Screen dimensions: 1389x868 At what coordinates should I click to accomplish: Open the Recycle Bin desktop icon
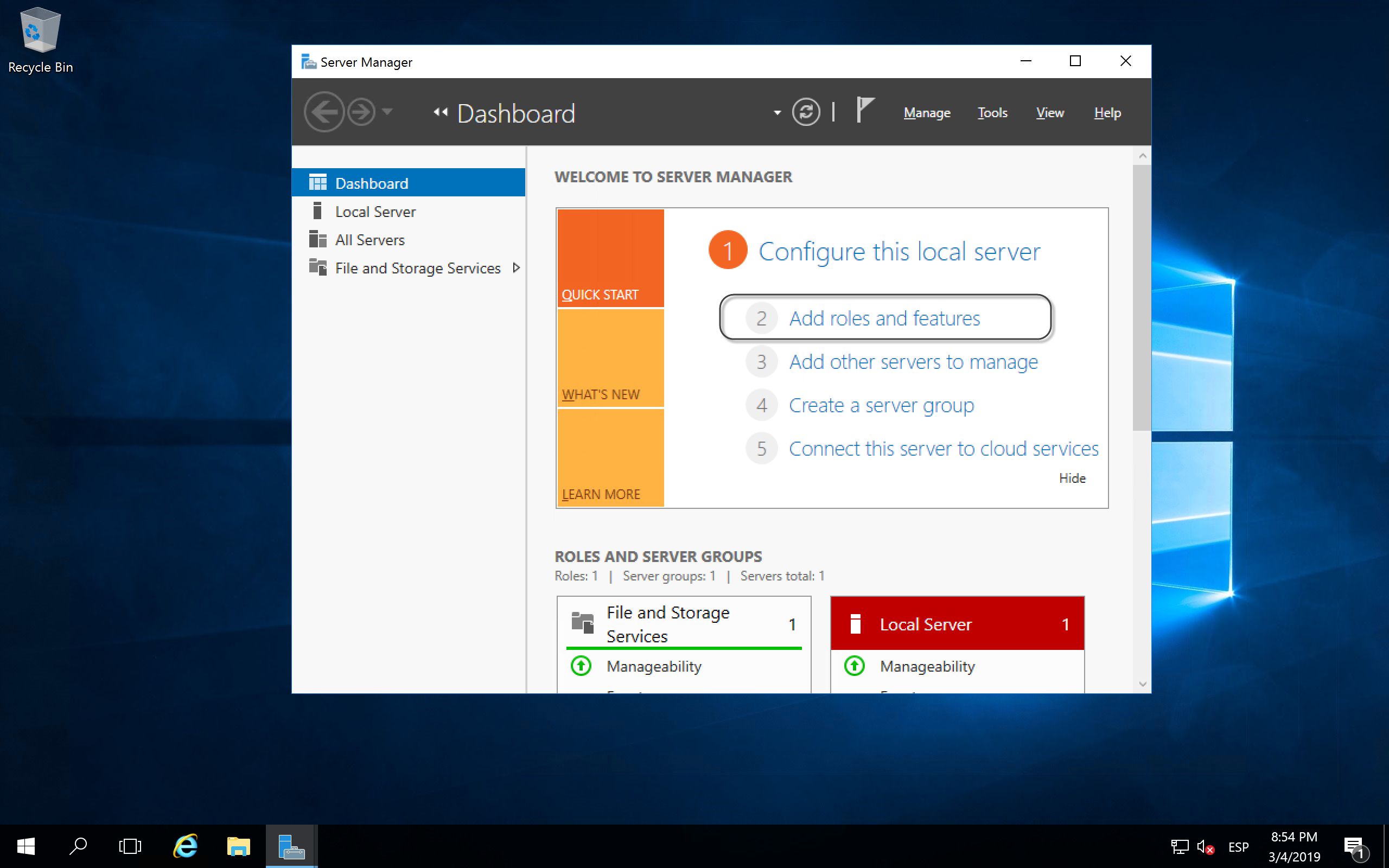coord(40,40)
